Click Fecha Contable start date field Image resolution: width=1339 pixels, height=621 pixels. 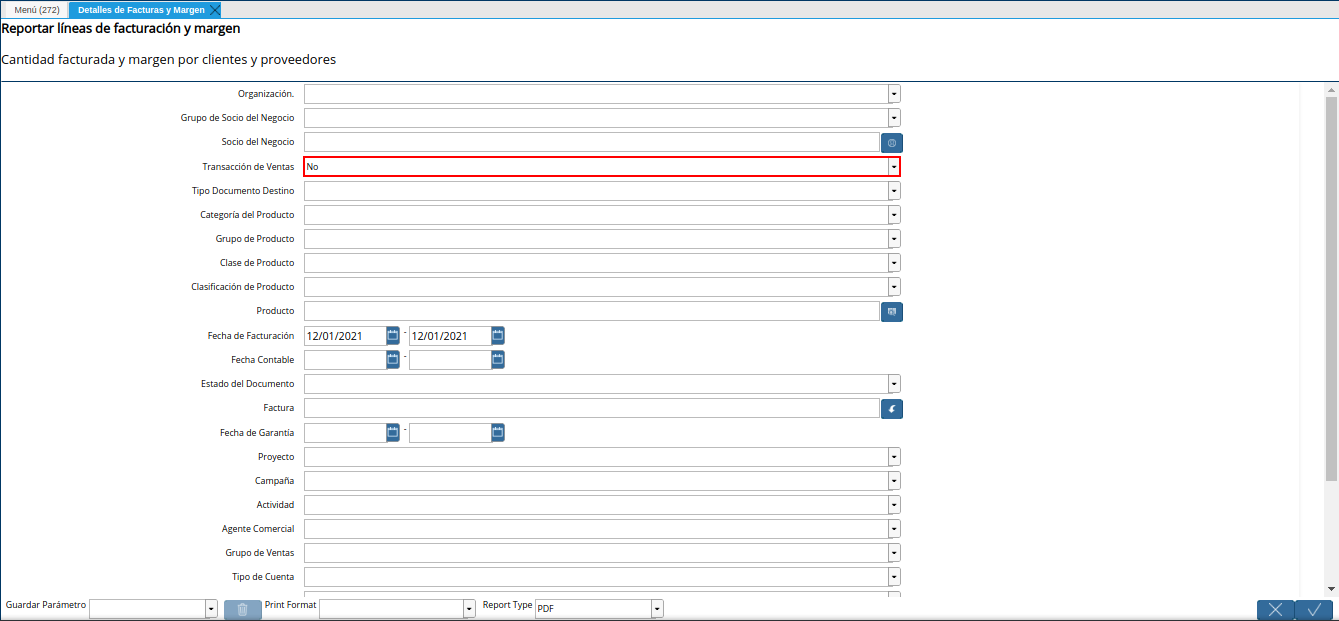point(345,360)
